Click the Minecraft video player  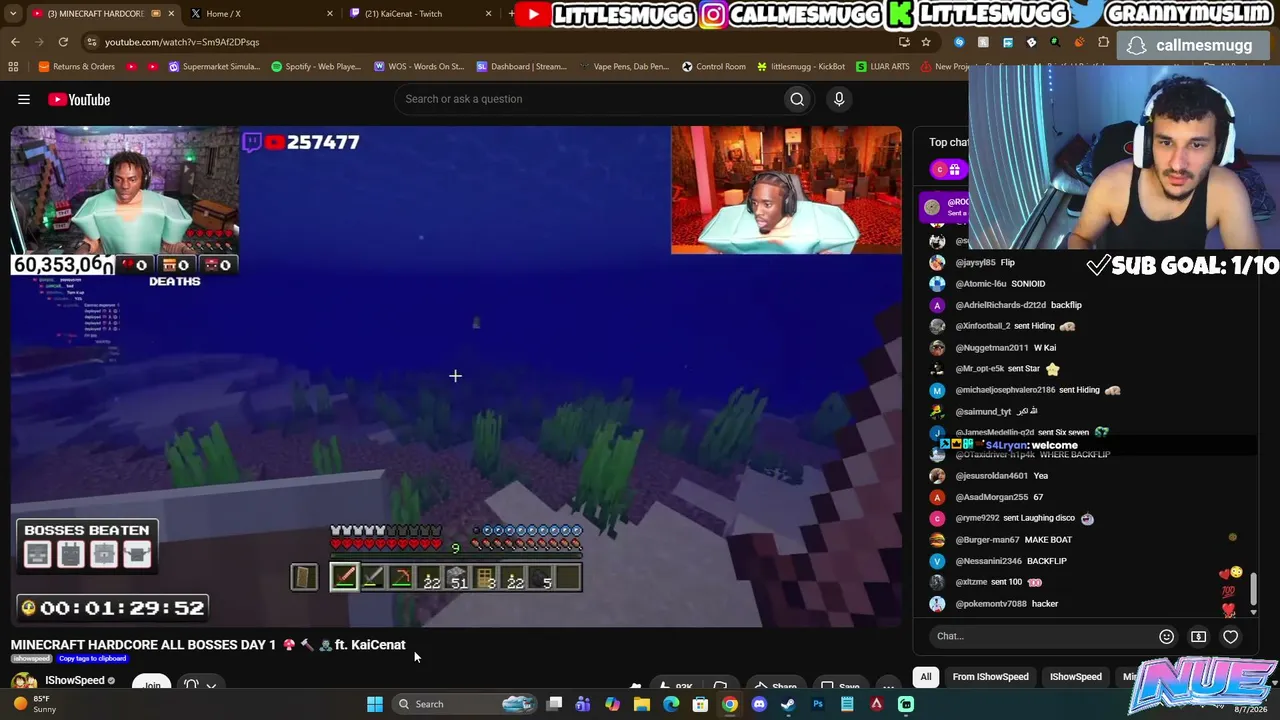(x=456, y=377)
